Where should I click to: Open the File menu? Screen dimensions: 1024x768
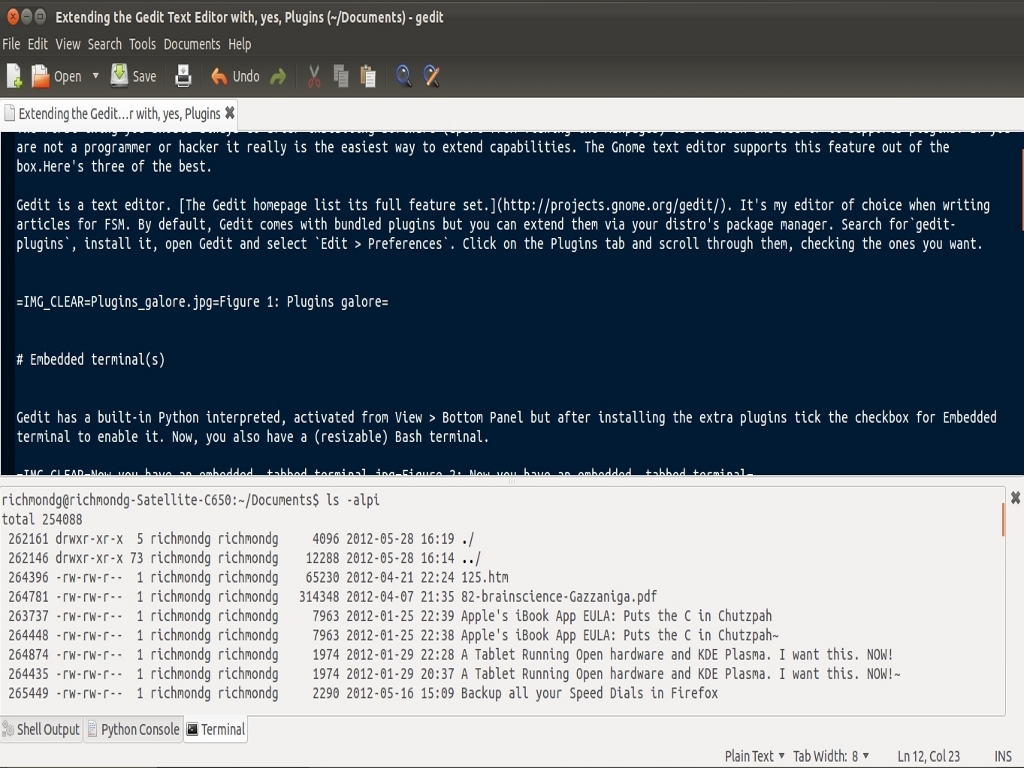[x=11, y=44]
